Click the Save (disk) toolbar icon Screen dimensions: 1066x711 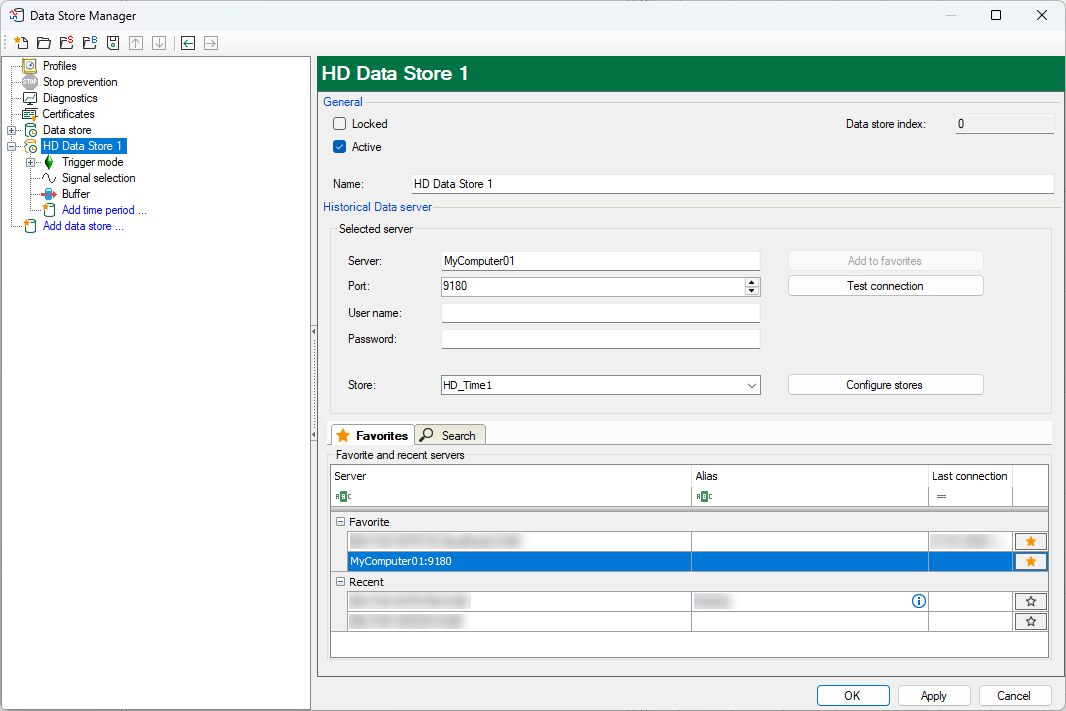112,43
